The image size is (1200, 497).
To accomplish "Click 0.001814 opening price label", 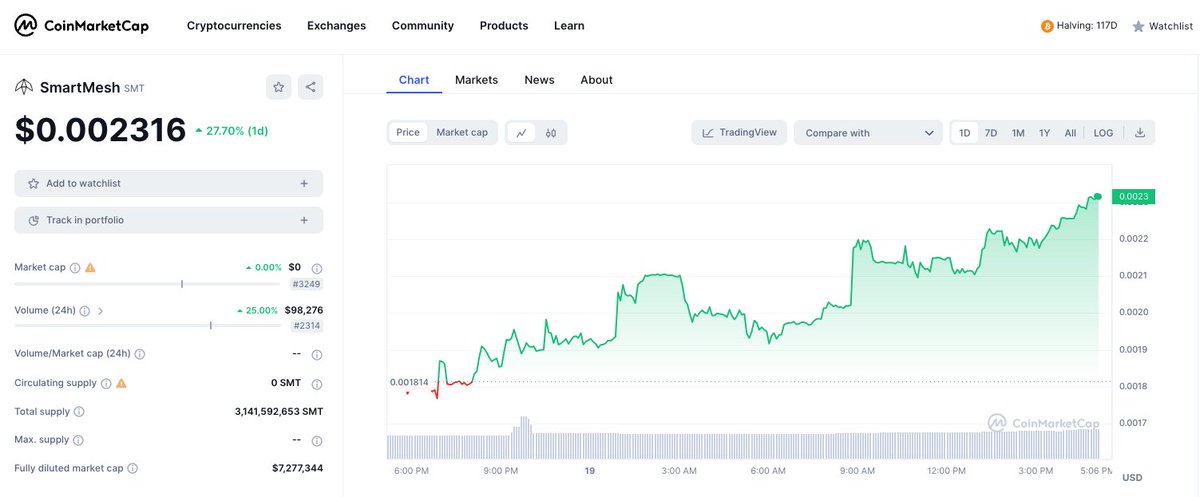I will click(409, 382).
